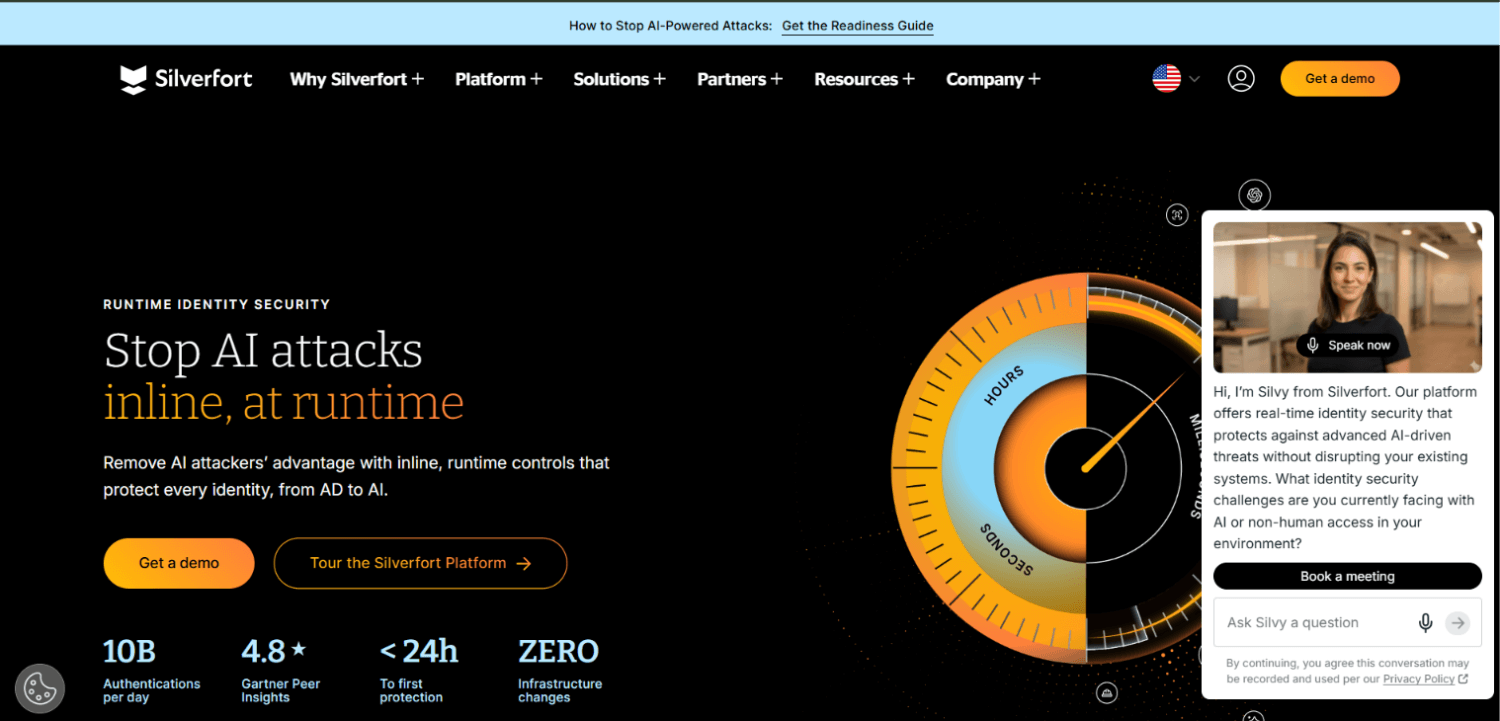Open Get the Readiness Guide link

tap(857, 26)
